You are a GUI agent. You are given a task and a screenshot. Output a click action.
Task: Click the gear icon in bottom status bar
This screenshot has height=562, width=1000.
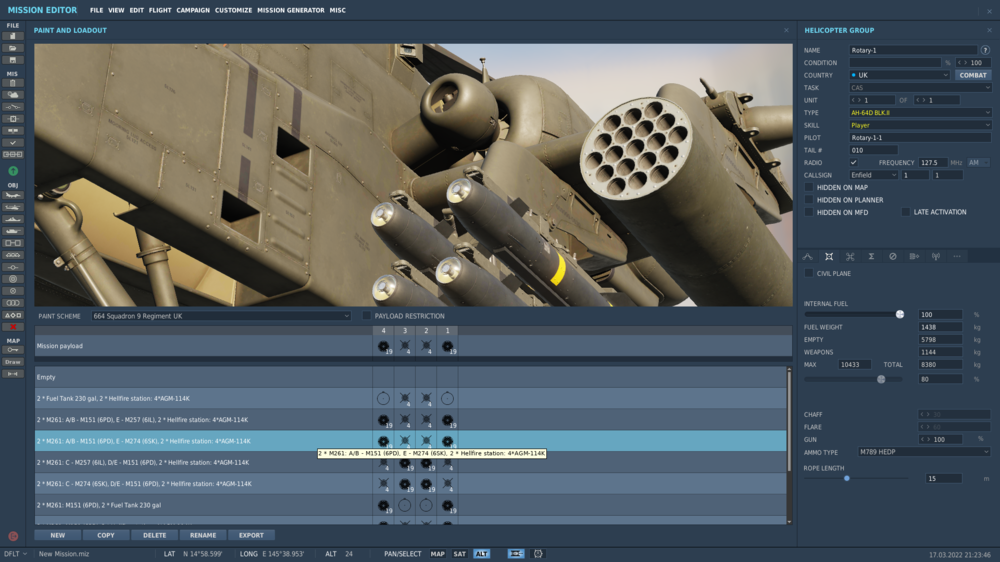538,554
